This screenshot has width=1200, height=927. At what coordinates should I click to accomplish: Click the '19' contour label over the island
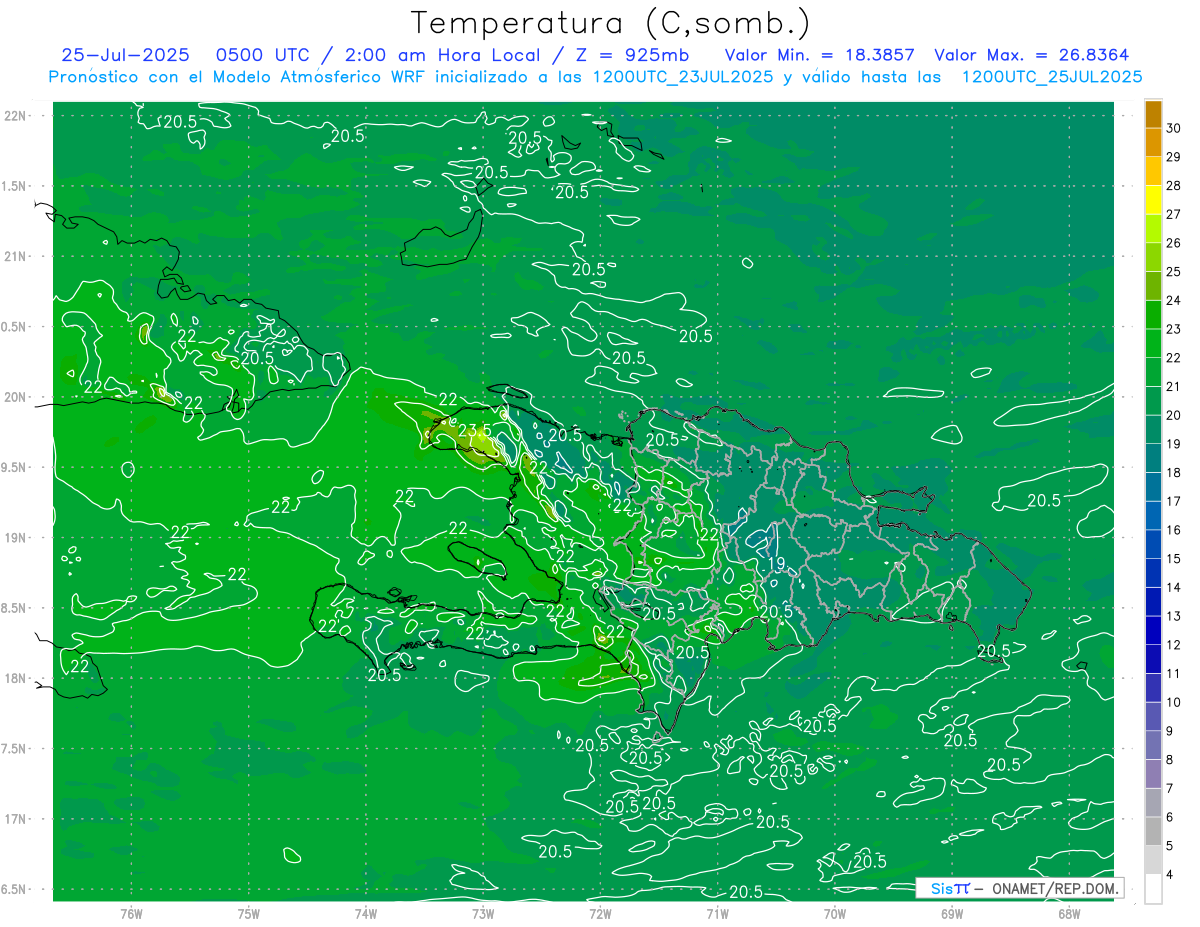[775, 564]
